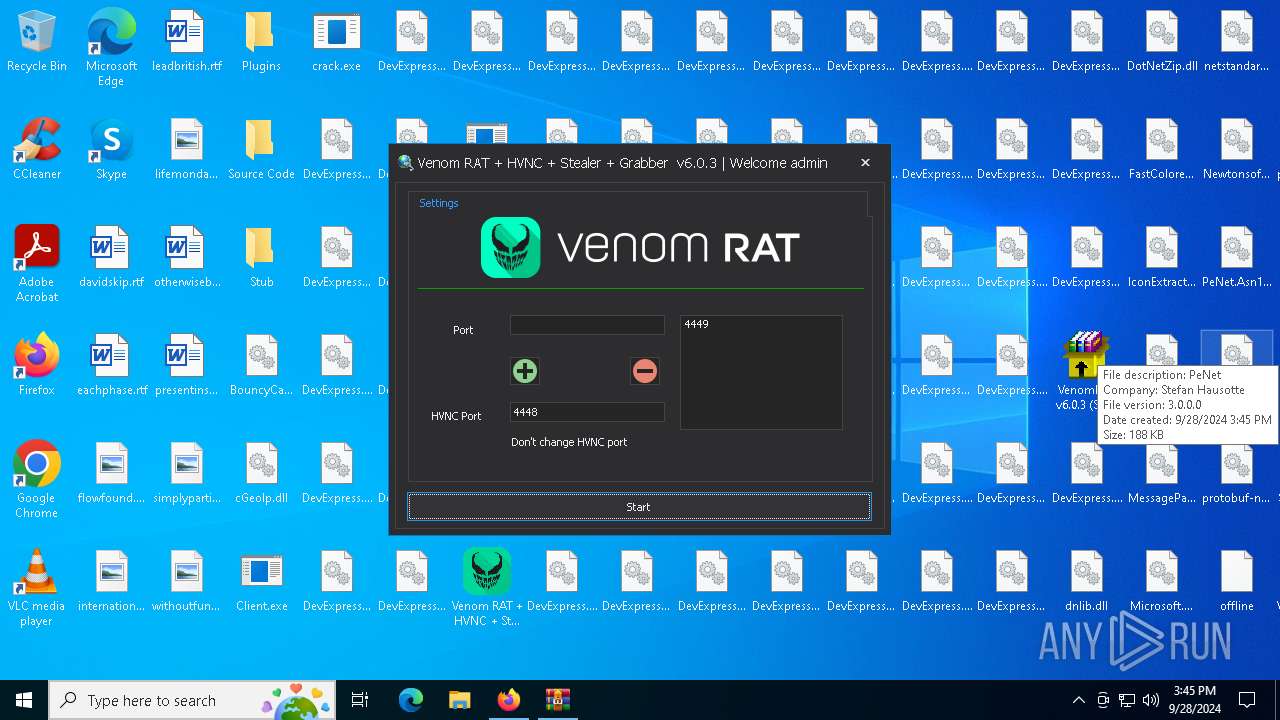Open Recycle Bin desktop icon
Viewport: 1280px width, 720px height.
37,42
